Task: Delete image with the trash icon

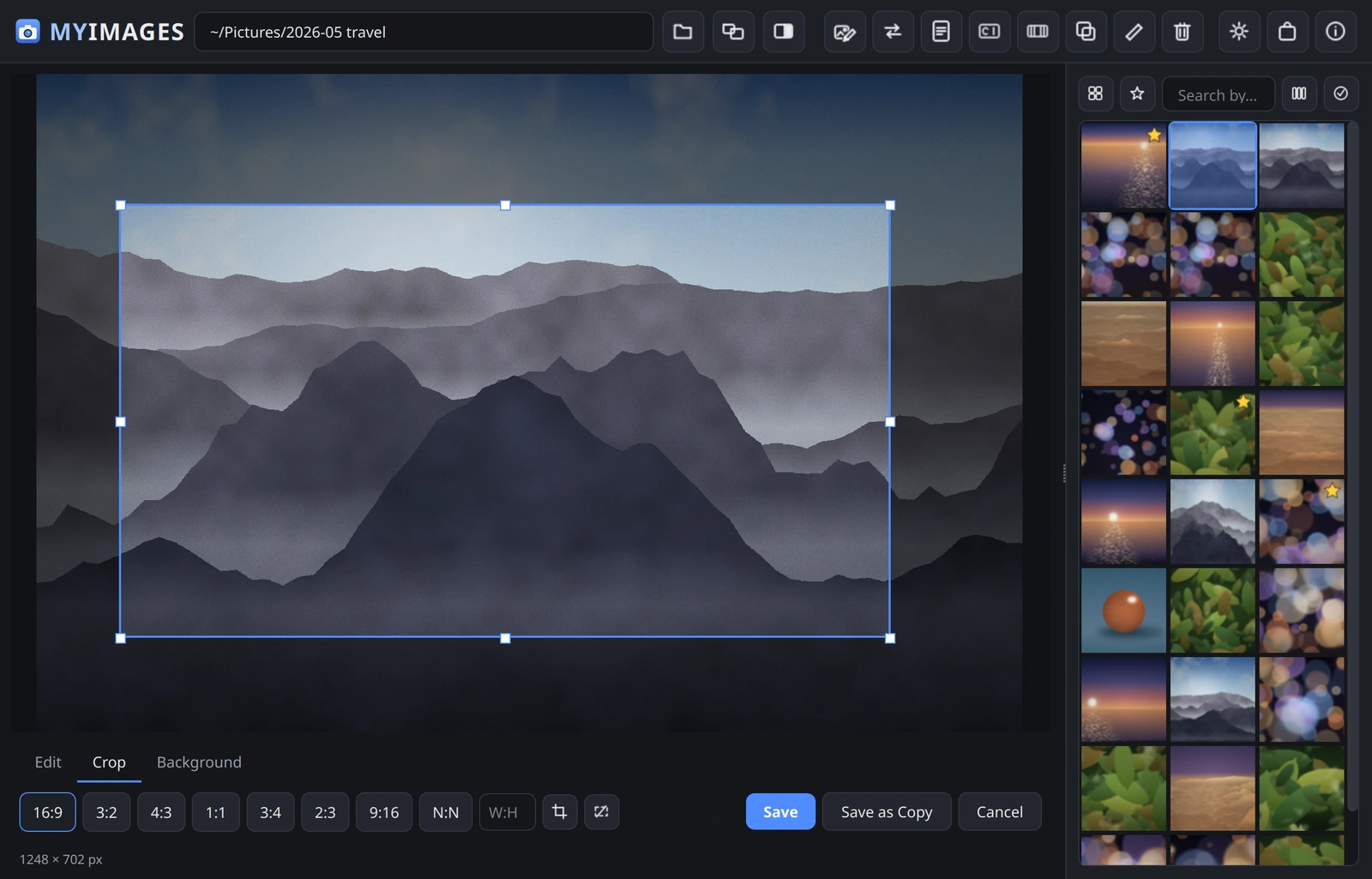Action: 1182,32
